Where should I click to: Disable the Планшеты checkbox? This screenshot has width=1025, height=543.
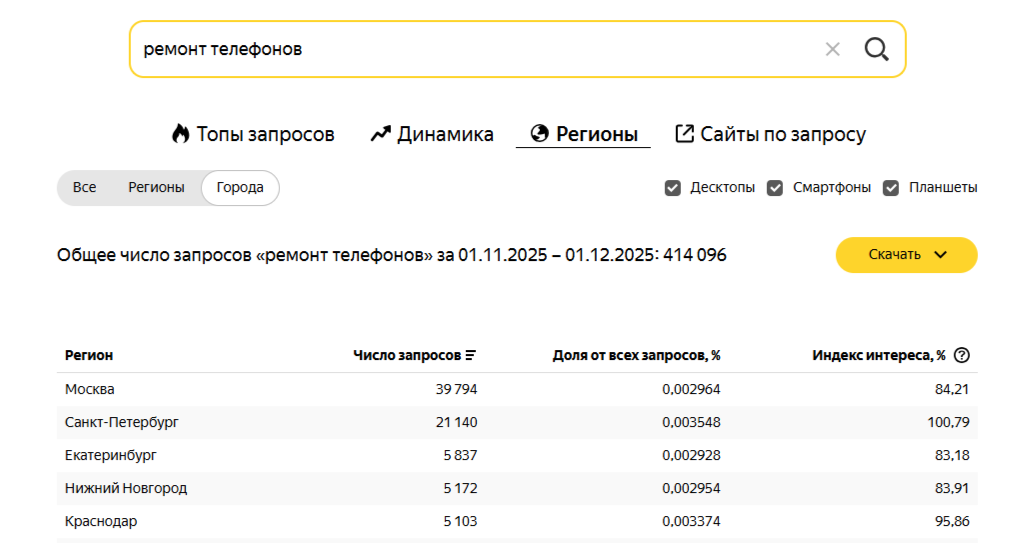[x=891, y=188]
